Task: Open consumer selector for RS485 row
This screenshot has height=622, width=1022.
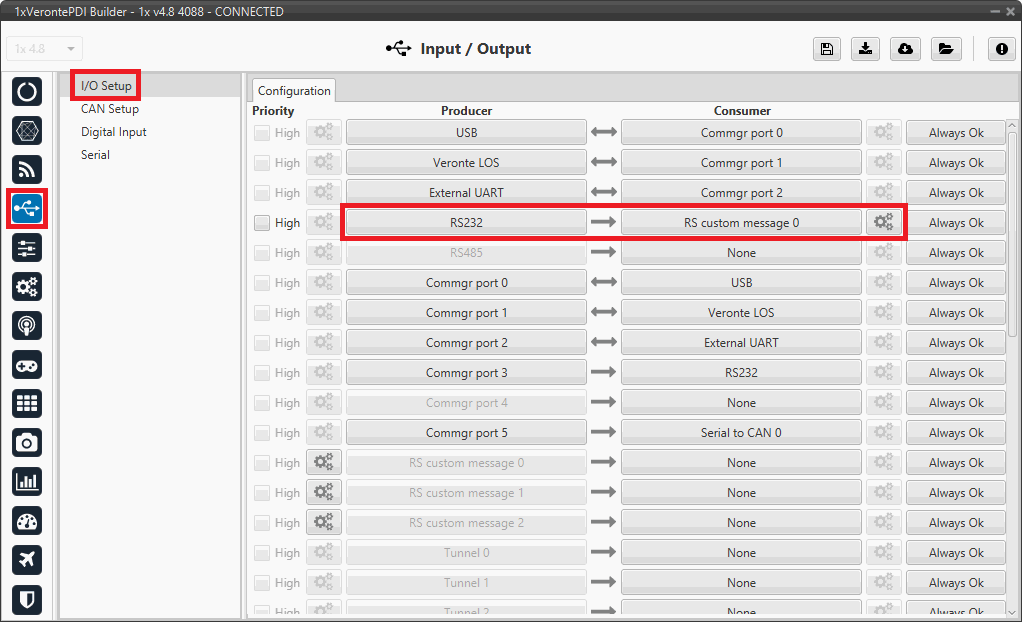Action: click(x=741, y=252)
